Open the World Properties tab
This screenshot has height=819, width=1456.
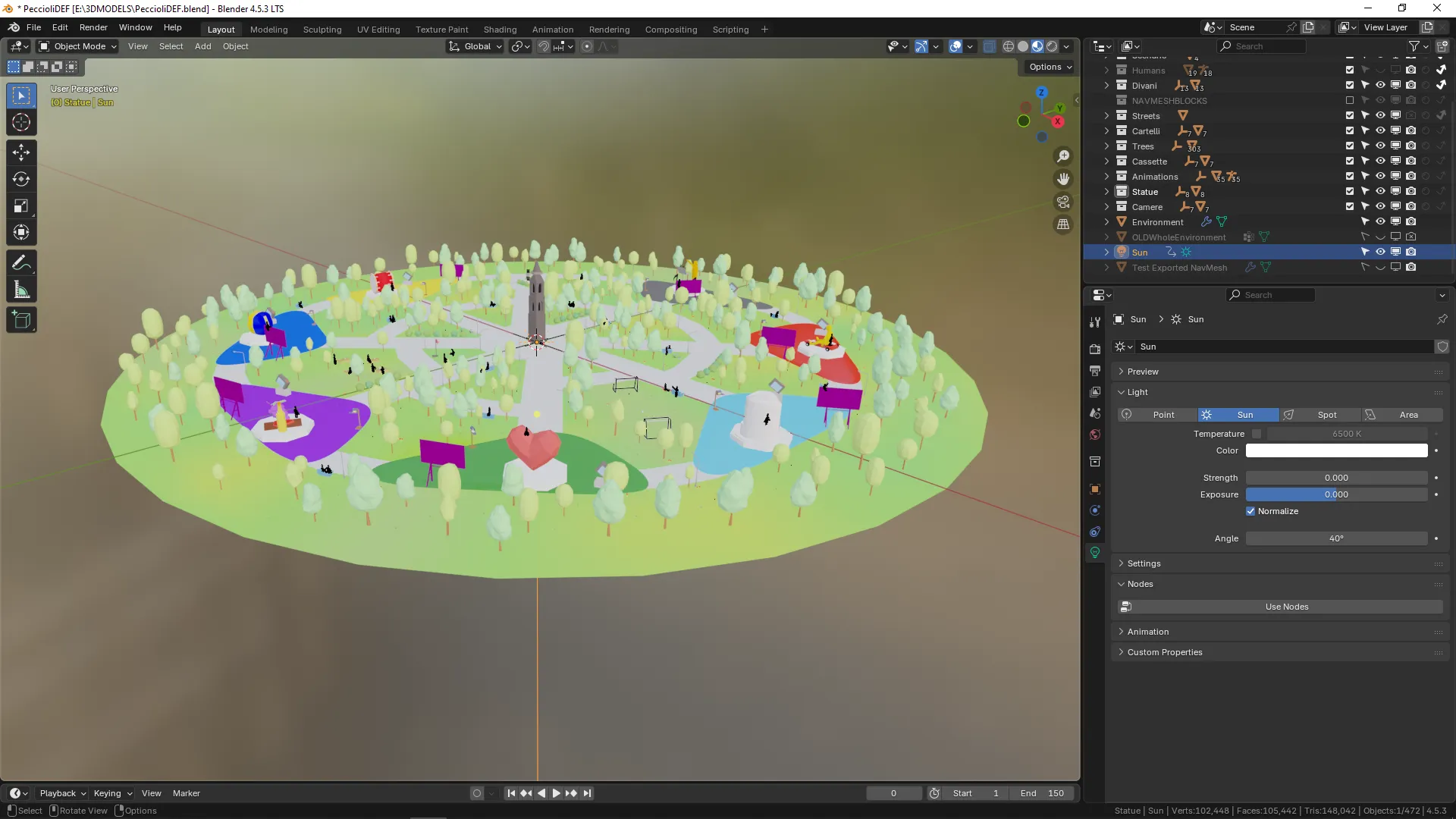tap(1095, 435)
